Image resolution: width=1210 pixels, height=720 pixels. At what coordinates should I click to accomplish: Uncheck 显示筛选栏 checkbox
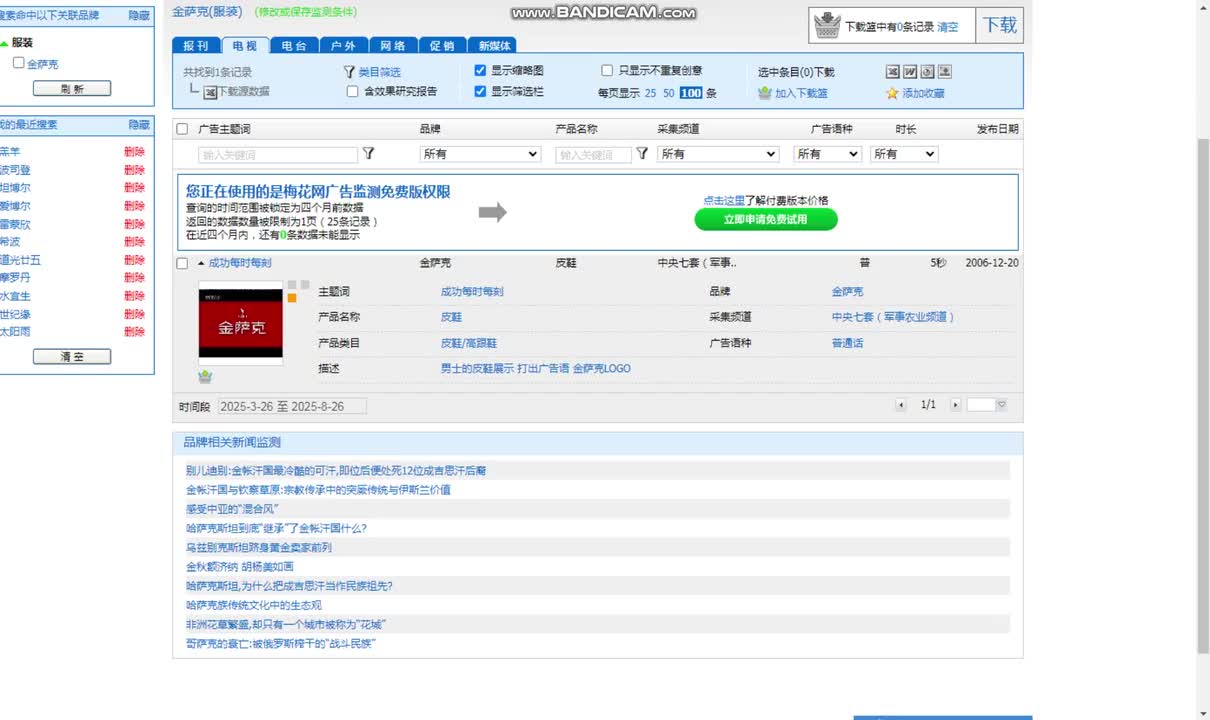click(480, 91)
